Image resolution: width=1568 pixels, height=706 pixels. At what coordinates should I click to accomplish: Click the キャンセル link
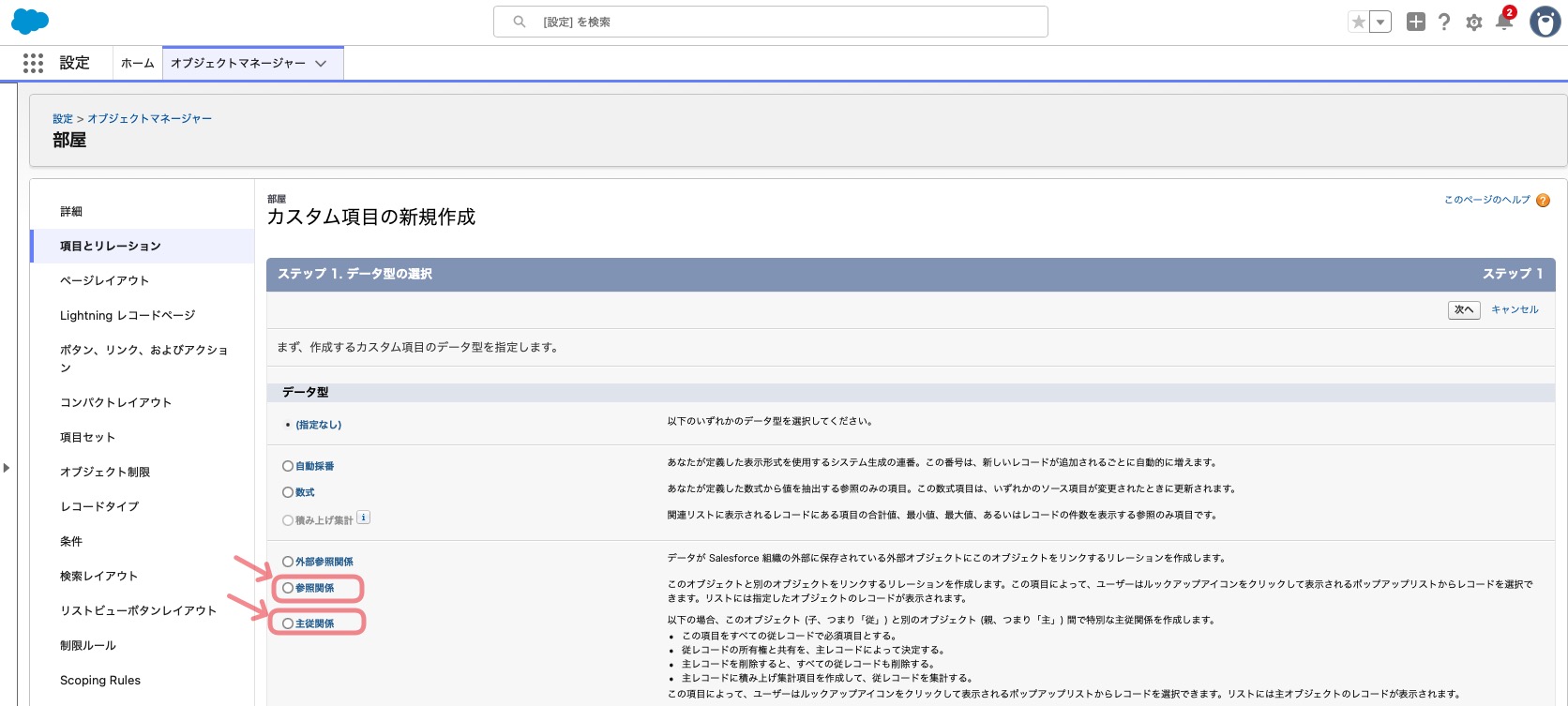pyautogui.click(x=1515, y=309)
